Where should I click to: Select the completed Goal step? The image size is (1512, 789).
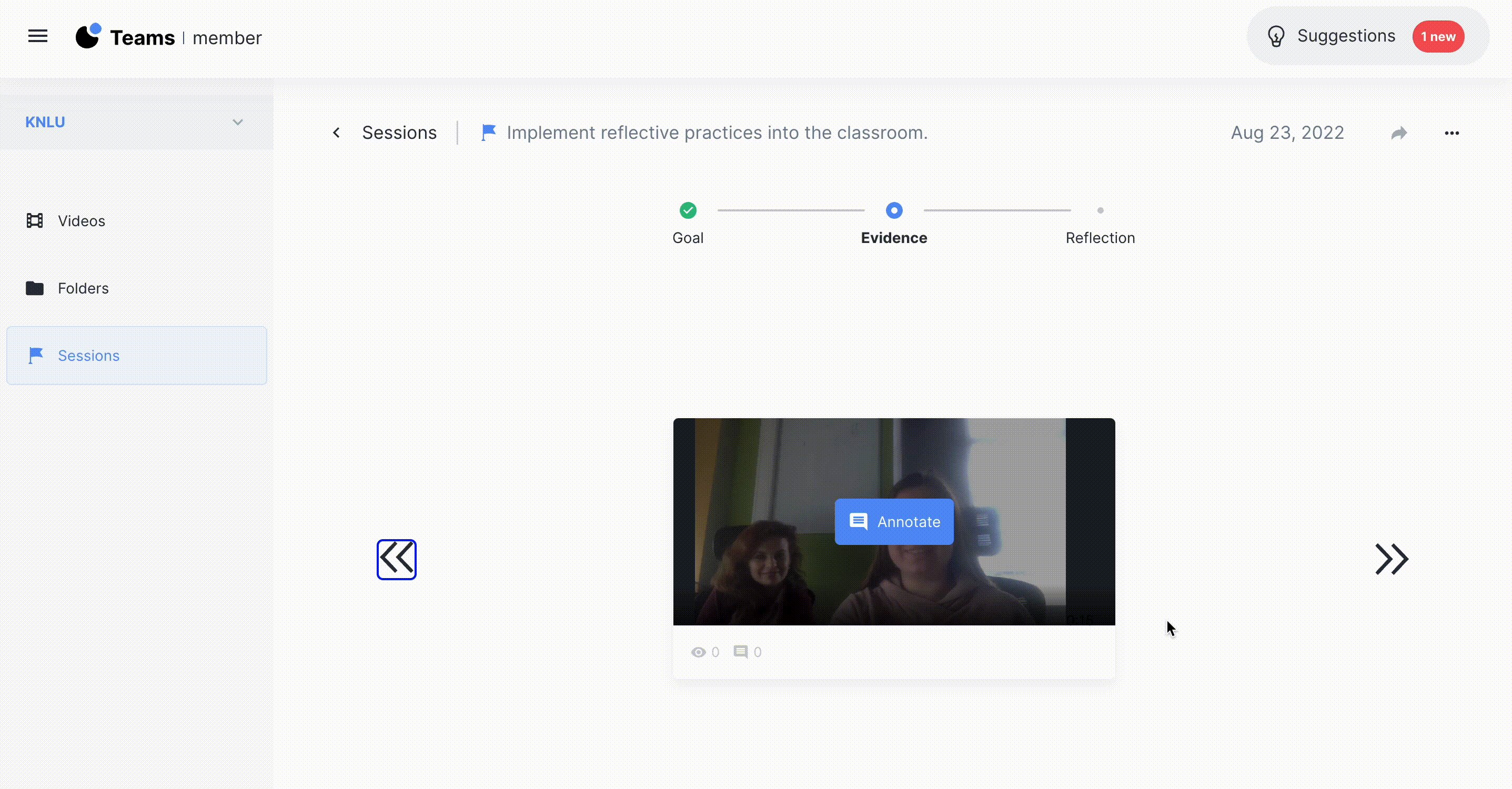point(688,210)
